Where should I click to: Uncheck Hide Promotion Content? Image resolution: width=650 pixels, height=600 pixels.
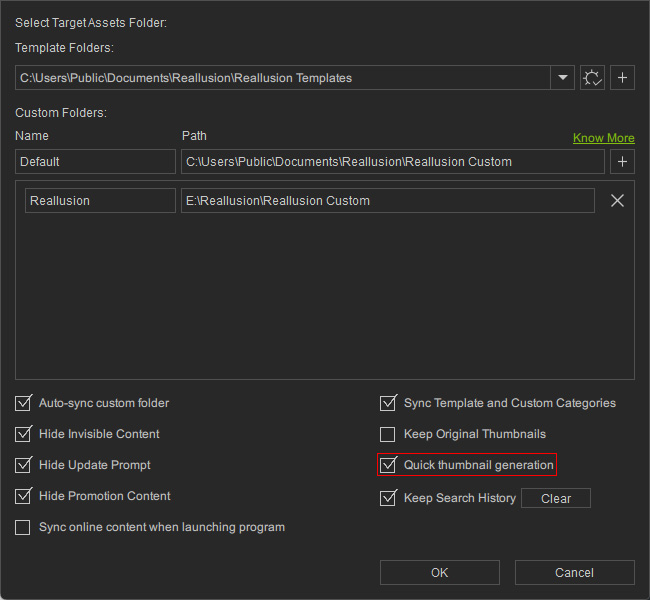pyautogui.click(x=23, y=496)
